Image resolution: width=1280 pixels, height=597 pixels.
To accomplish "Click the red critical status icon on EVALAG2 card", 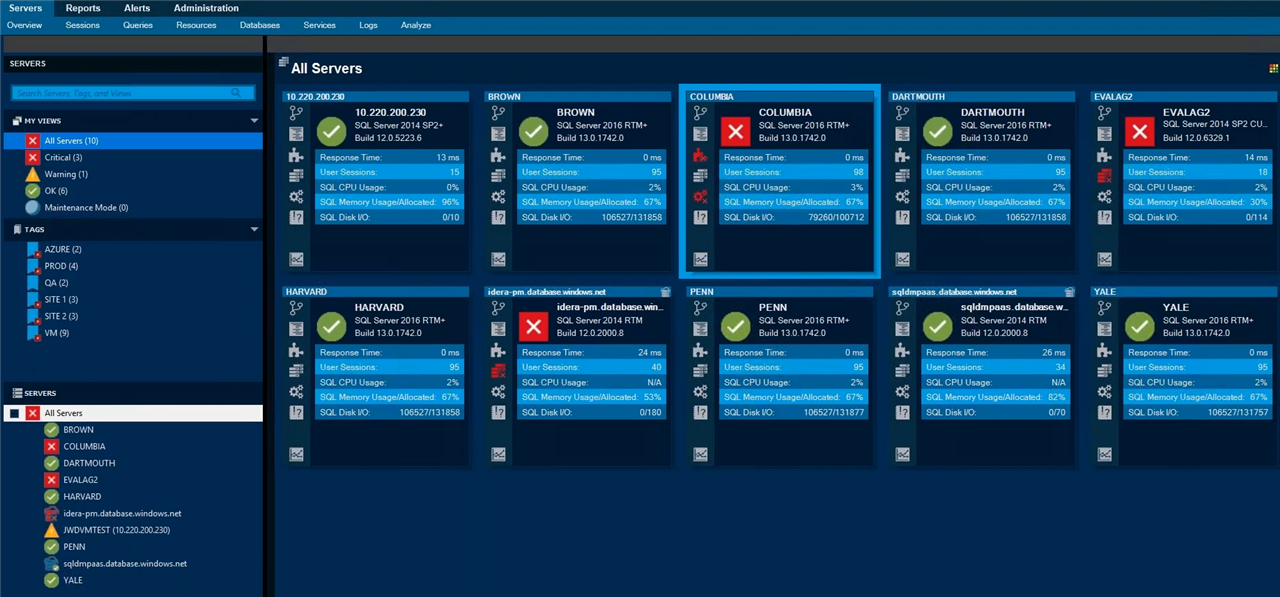I will [x=1140, y=131].
